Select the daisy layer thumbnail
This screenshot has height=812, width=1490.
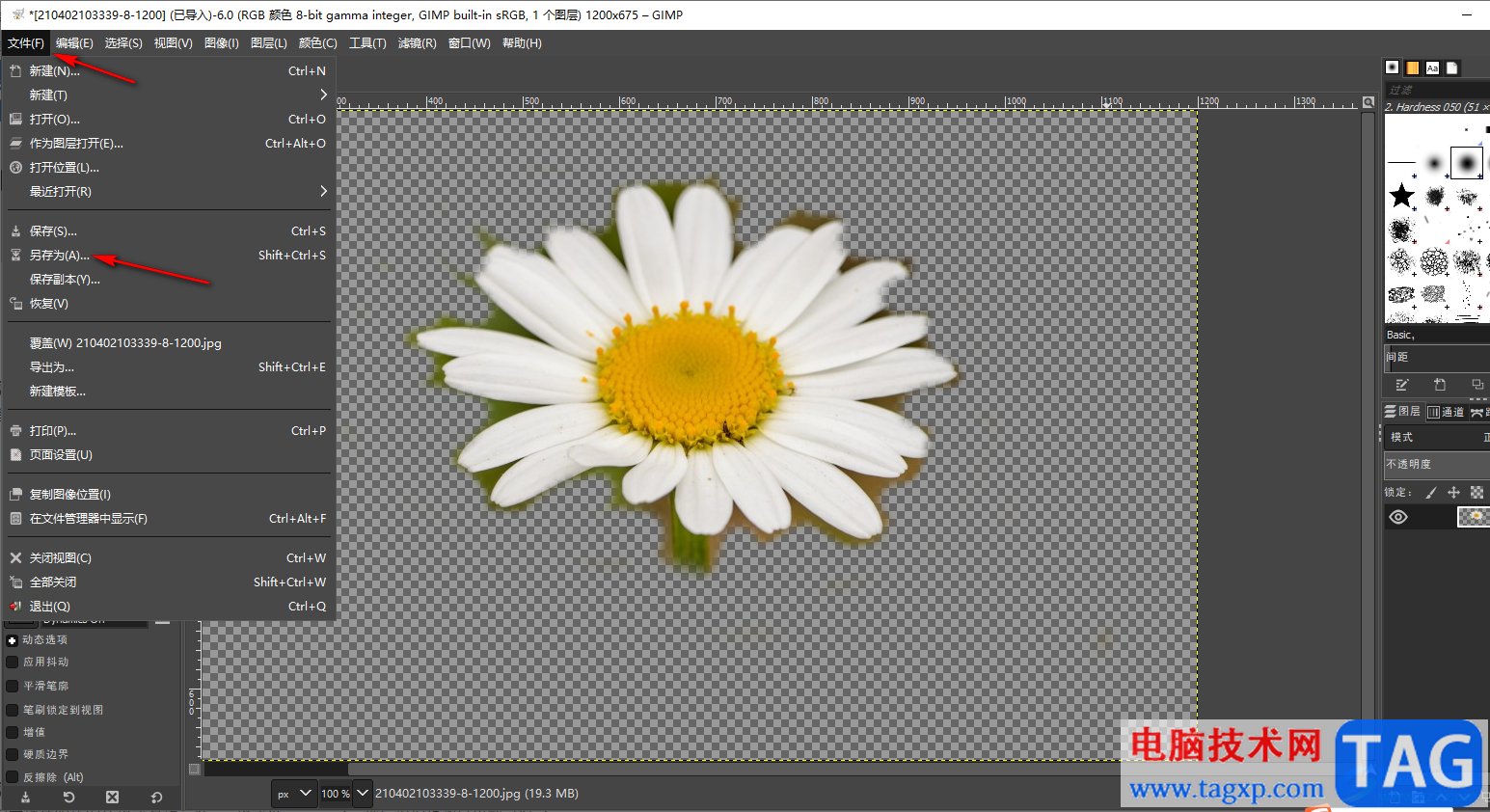[1474, 517]
